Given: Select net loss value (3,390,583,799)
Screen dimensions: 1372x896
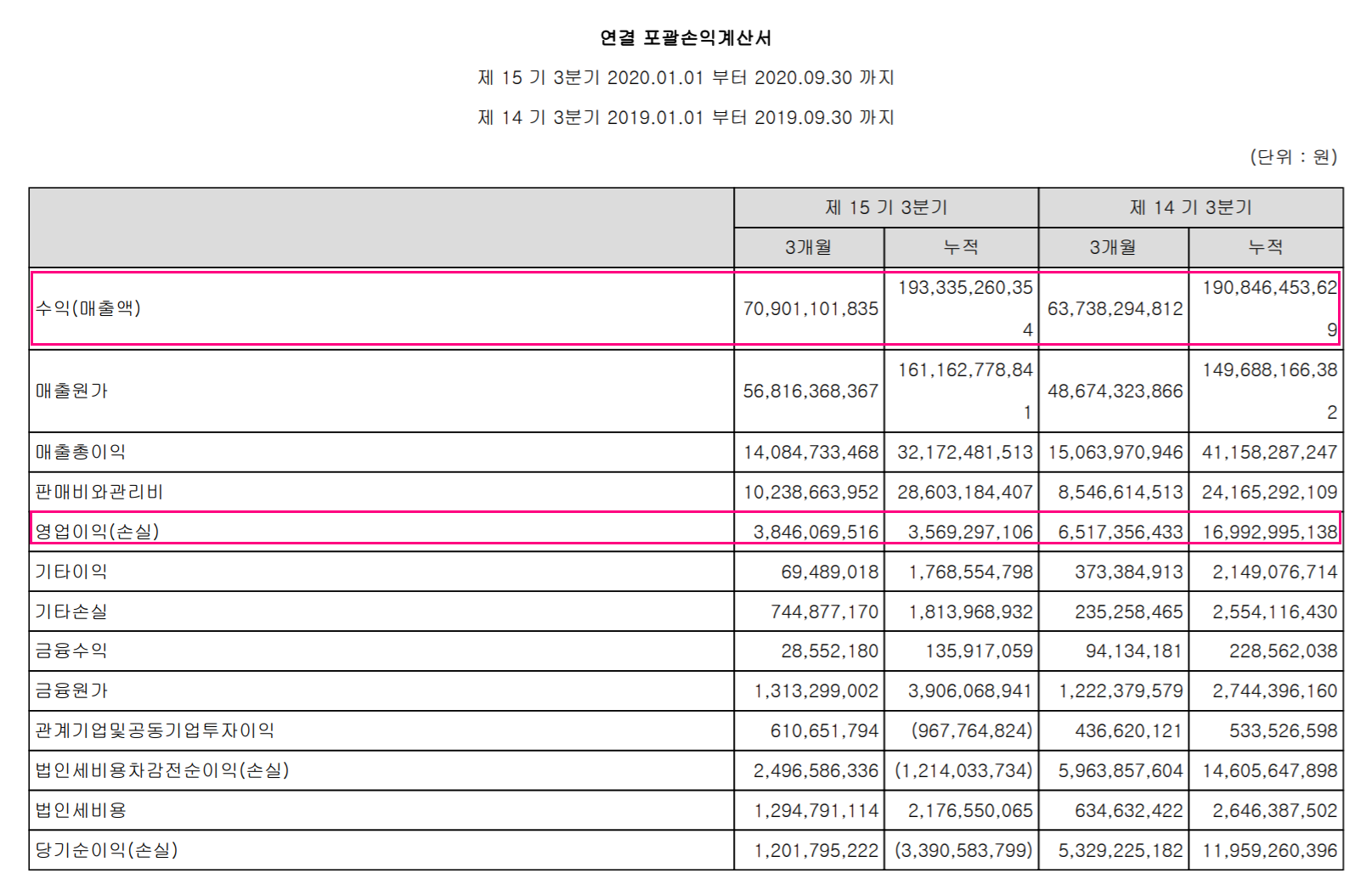Looking at the screenshot, I should (x=964, y=850).
